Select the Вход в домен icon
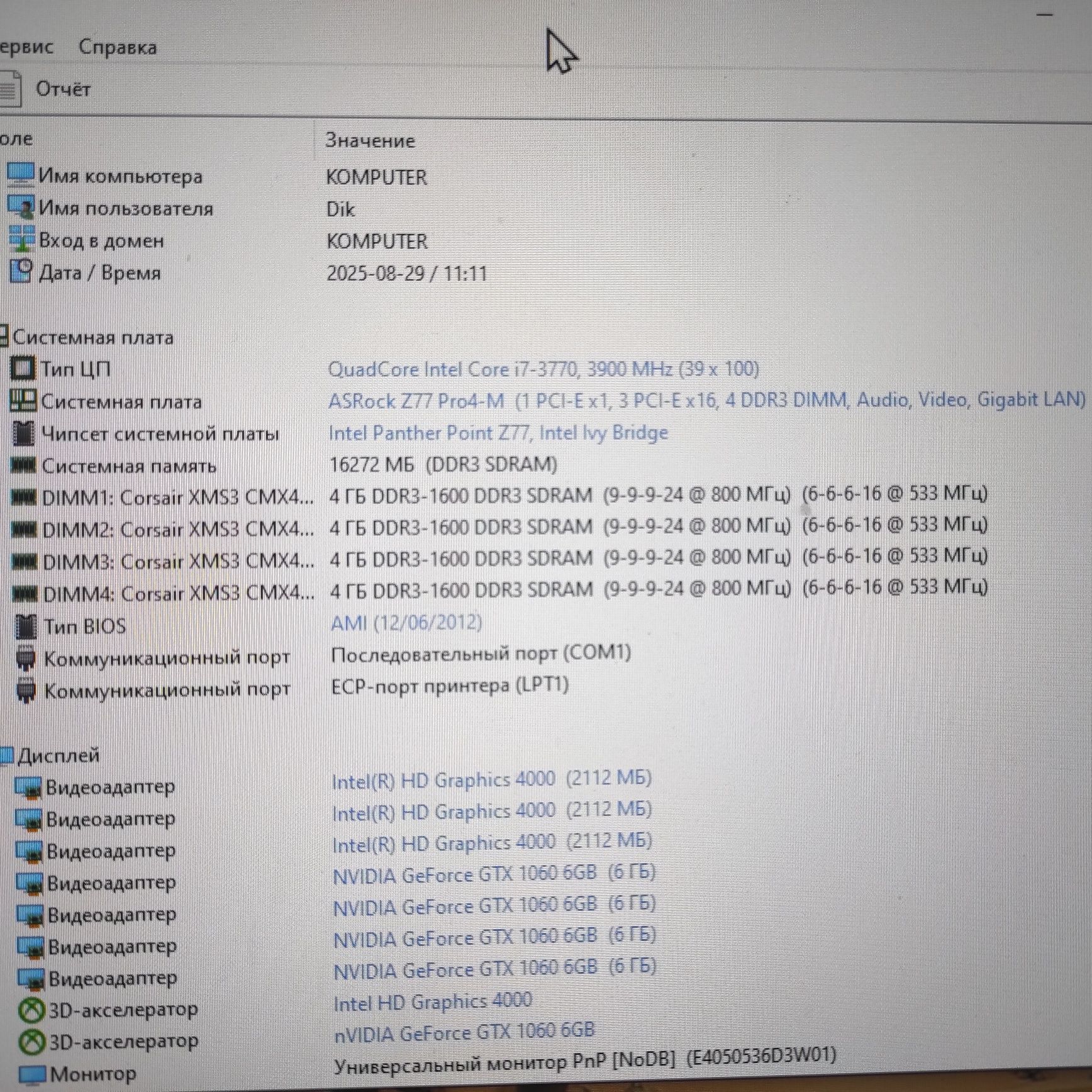 pyautogui.click(x=21, y=239)
